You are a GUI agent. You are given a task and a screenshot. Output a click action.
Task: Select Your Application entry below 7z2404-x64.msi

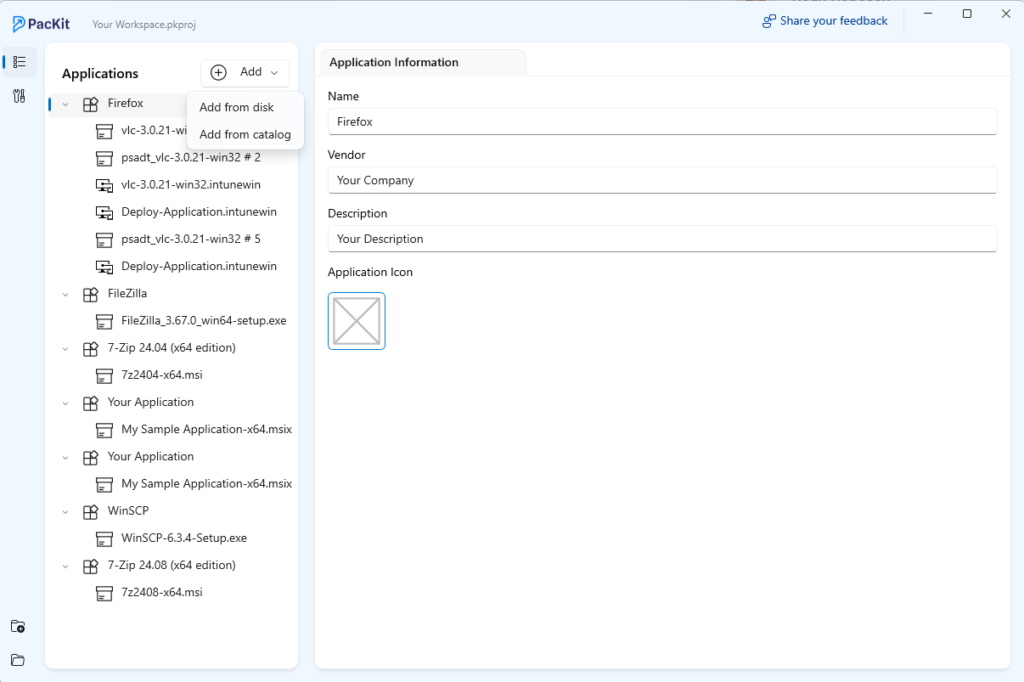(x=151, y=402)
